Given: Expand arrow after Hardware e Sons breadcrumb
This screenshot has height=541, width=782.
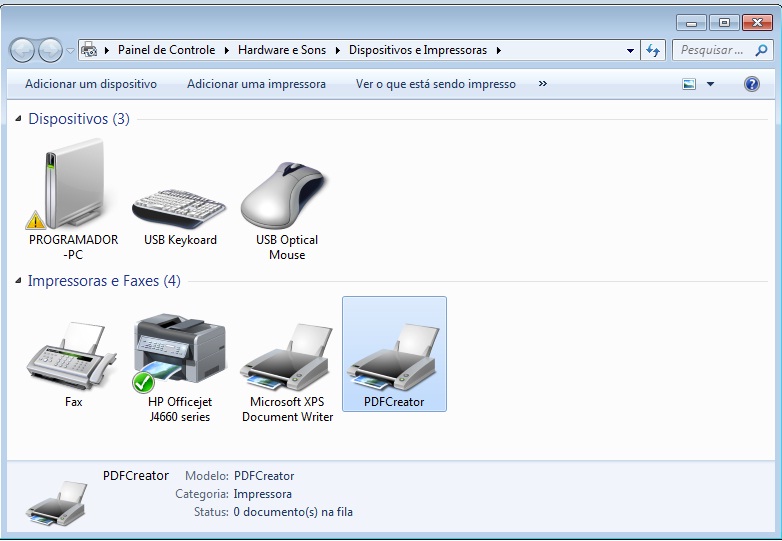Looking at the screenshot, I should click(x=338, y=50).
